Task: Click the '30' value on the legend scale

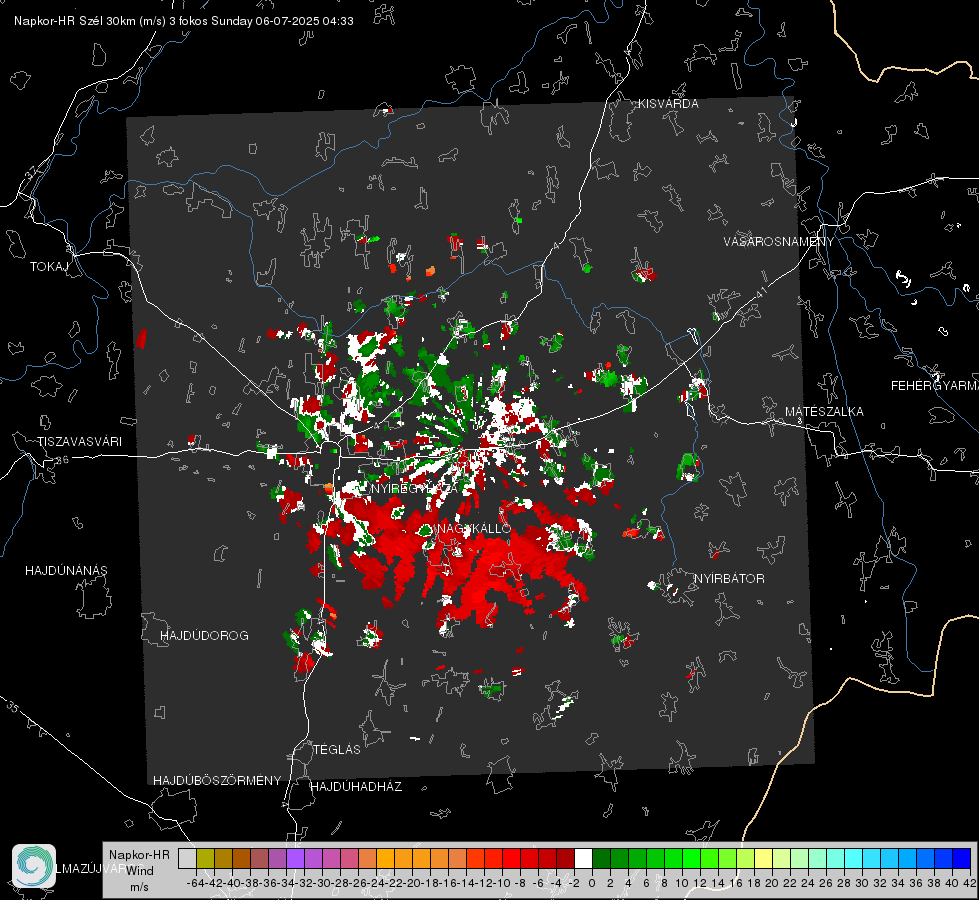Action: 862,883
